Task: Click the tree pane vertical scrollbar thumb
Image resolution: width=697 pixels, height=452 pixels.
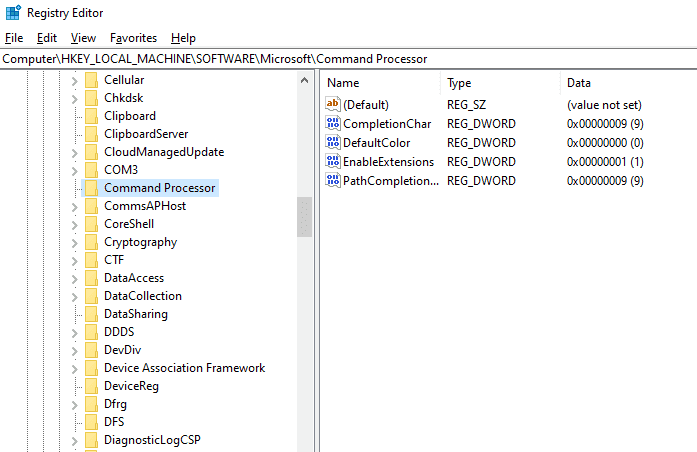Action: tap(304, 217)
